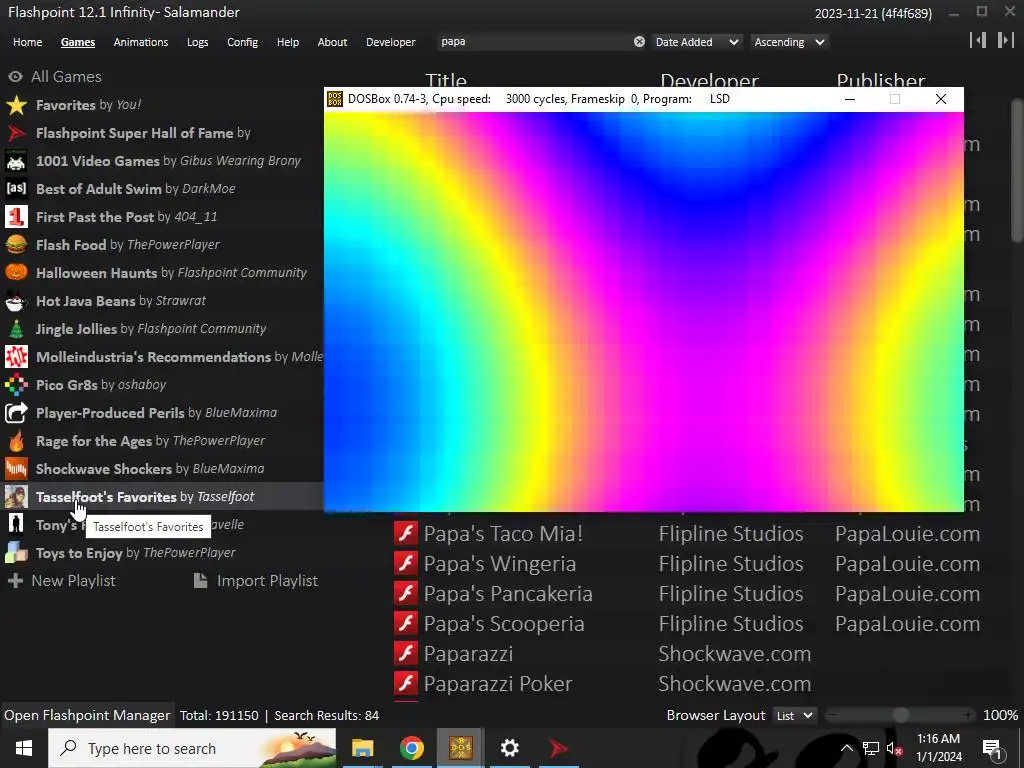This screenshot has width=1024, height=768.
Task: Click Toys to Enjoy blocks icon
Action: click(x=16, y=553)
